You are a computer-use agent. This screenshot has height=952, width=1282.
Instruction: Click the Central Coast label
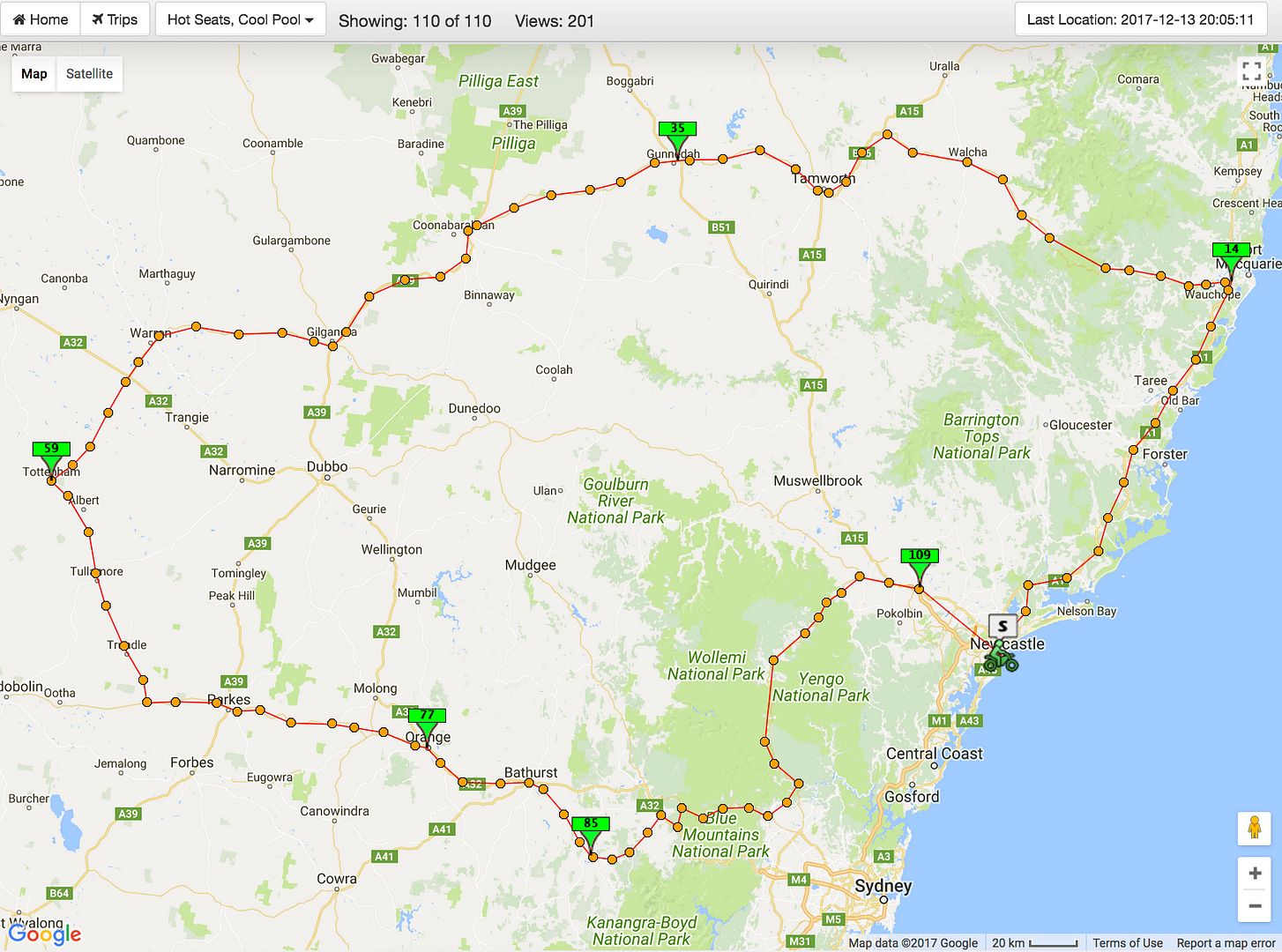tap(934, 754)
